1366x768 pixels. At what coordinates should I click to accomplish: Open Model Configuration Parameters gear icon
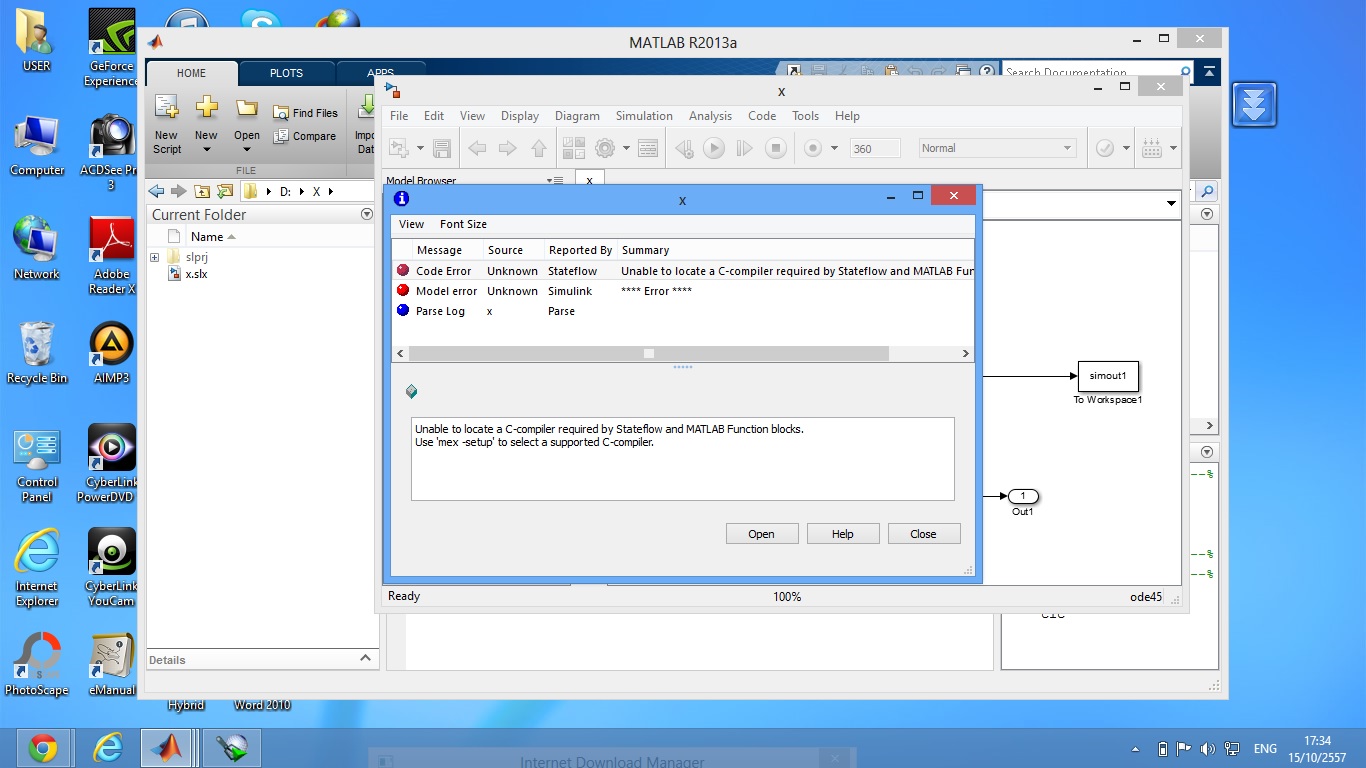604,148
